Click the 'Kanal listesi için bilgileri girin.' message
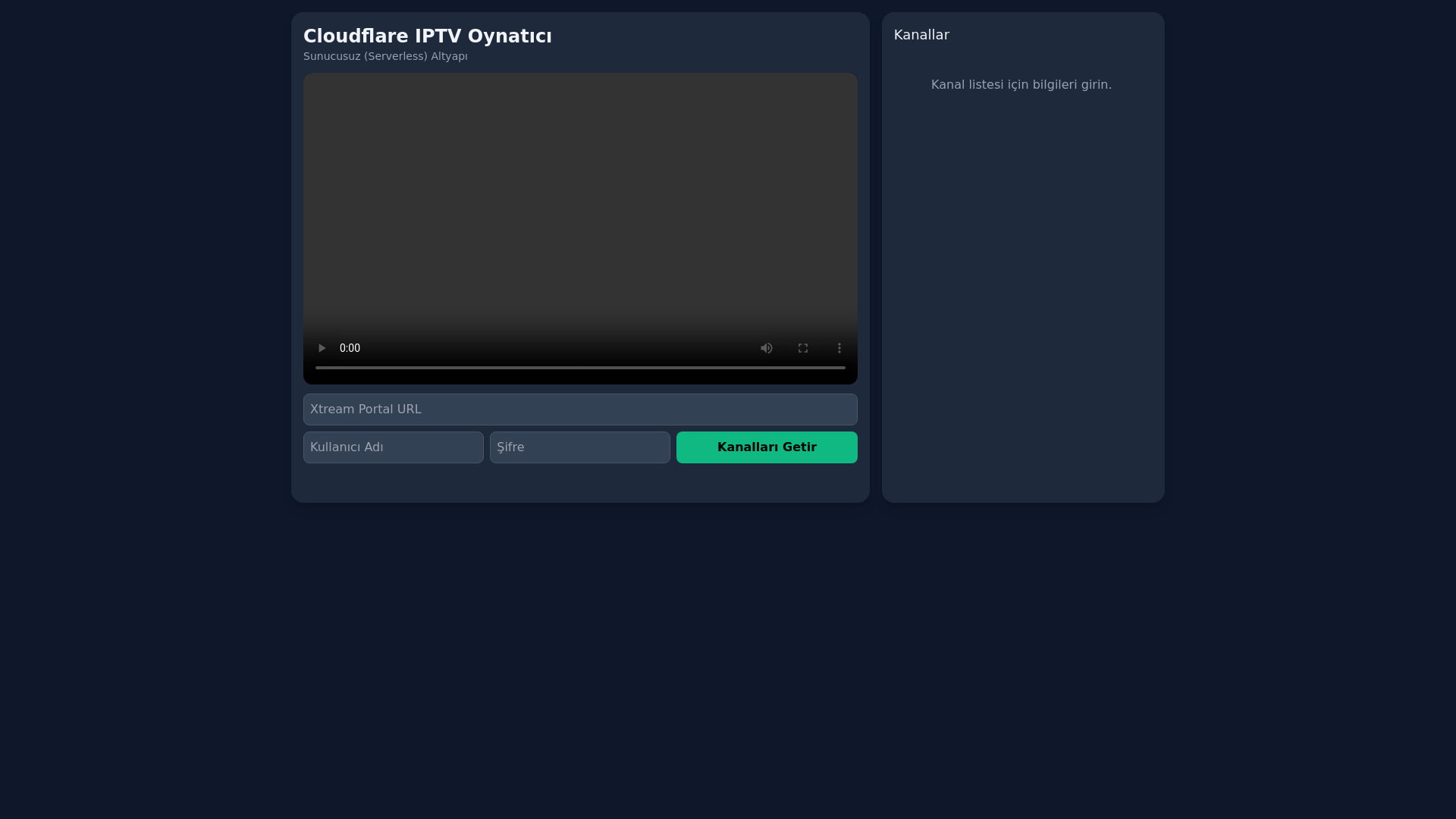The height and width of the screenshot is (819, 1456). [x=1021, y=85]
